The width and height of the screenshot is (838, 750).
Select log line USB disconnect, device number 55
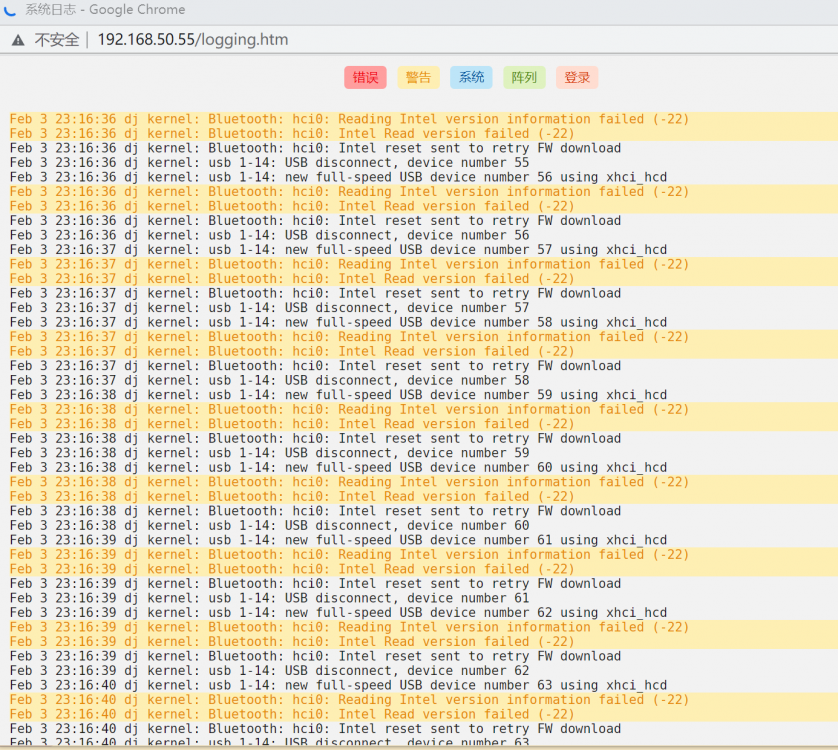tap(269, 163)
